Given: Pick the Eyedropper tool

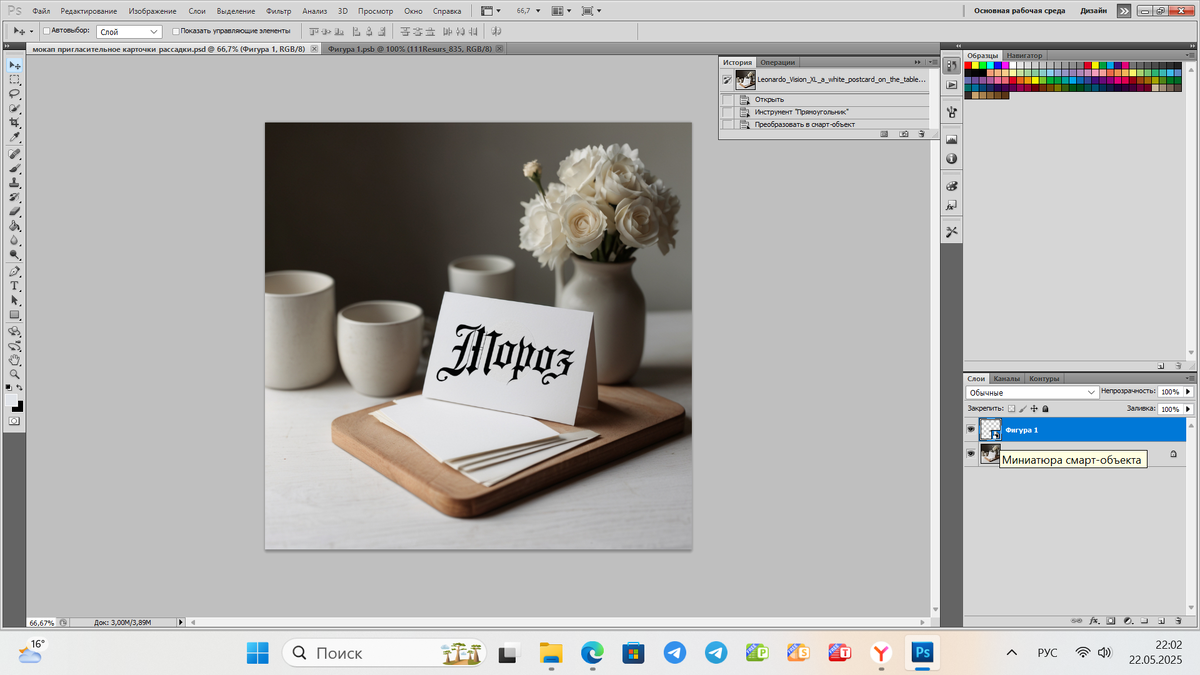Looking at the screenshot, I should [15, 137].
